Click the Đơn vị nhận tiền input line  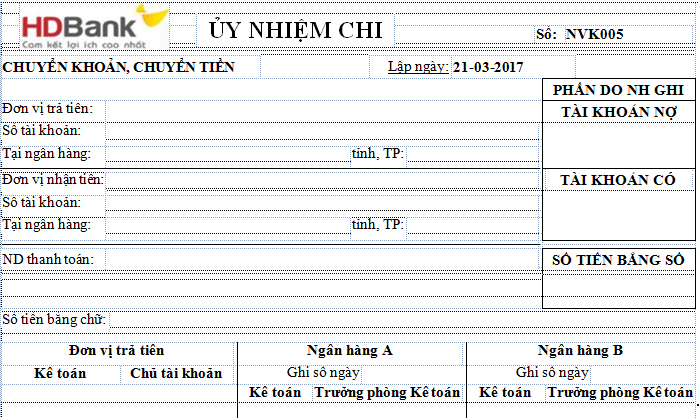[x=320, y=180]
